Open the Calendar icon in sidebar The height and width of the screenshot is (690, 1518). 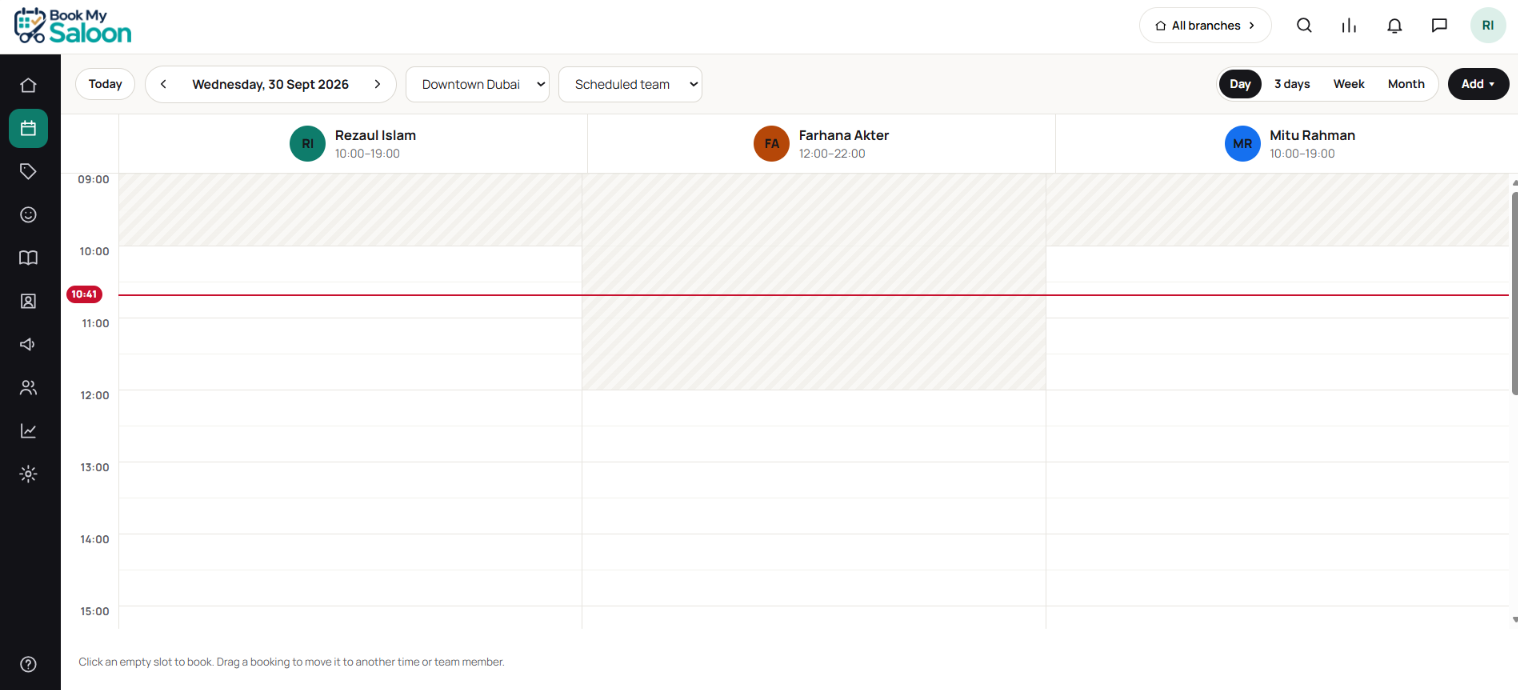click(28, 128)
